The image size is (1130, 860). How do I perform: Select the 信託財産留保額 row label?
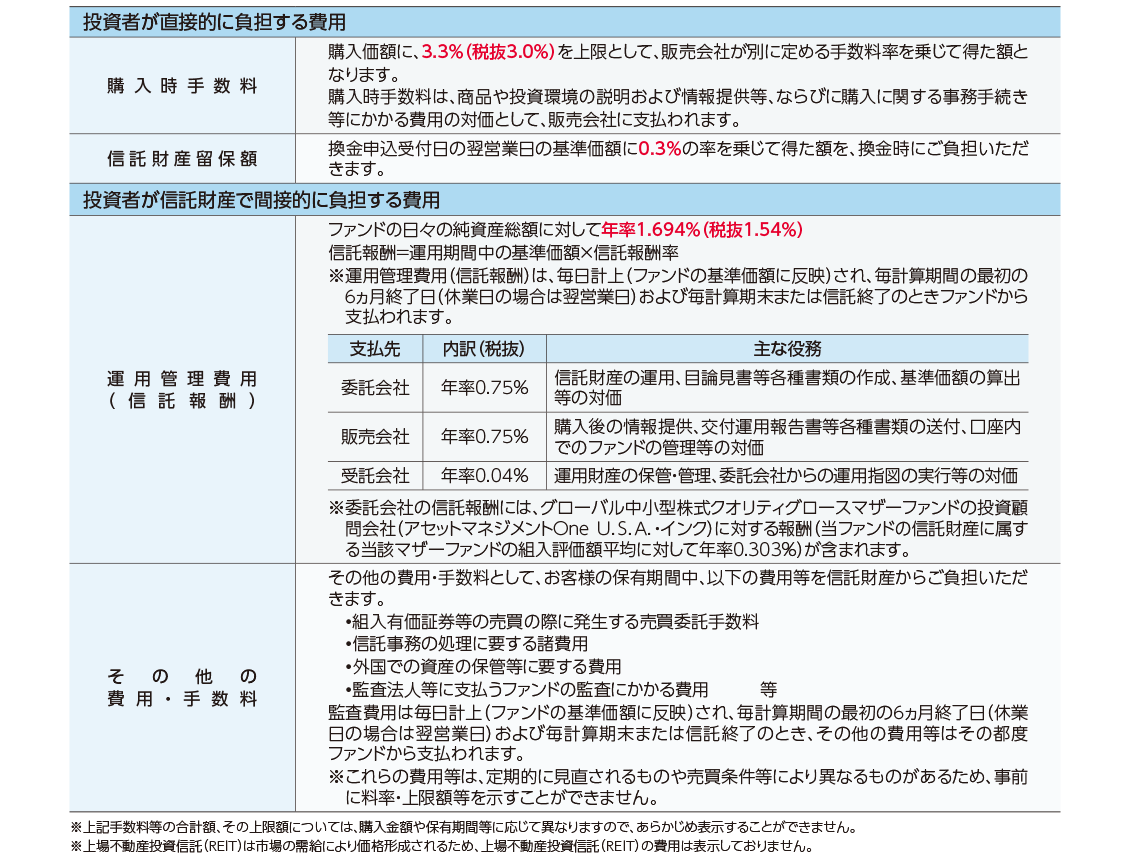[x=182, y=159]
